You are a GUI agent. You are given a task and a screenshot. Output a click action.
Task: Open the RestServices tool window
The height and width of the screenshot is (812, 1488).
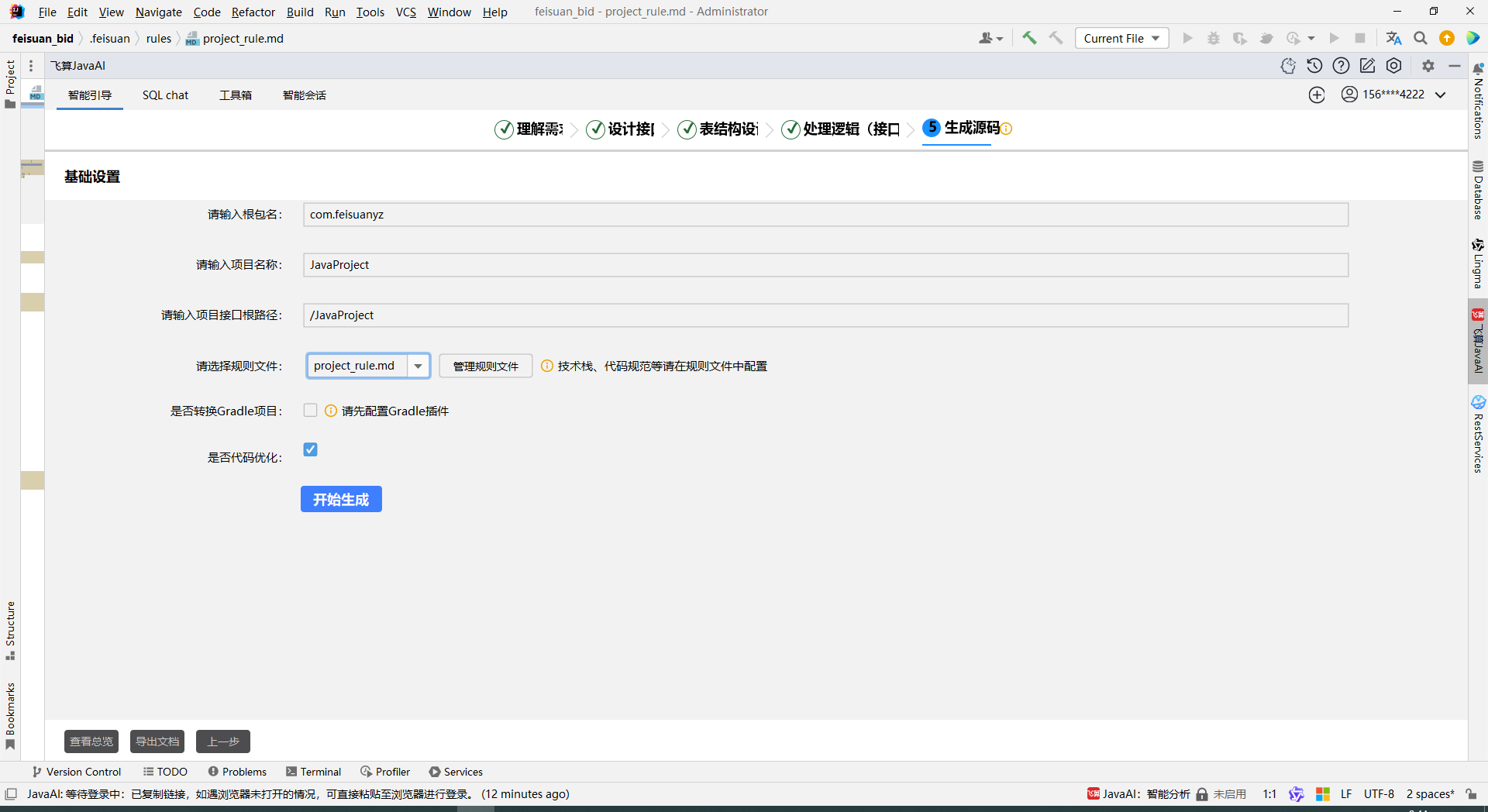[1478, 434]
